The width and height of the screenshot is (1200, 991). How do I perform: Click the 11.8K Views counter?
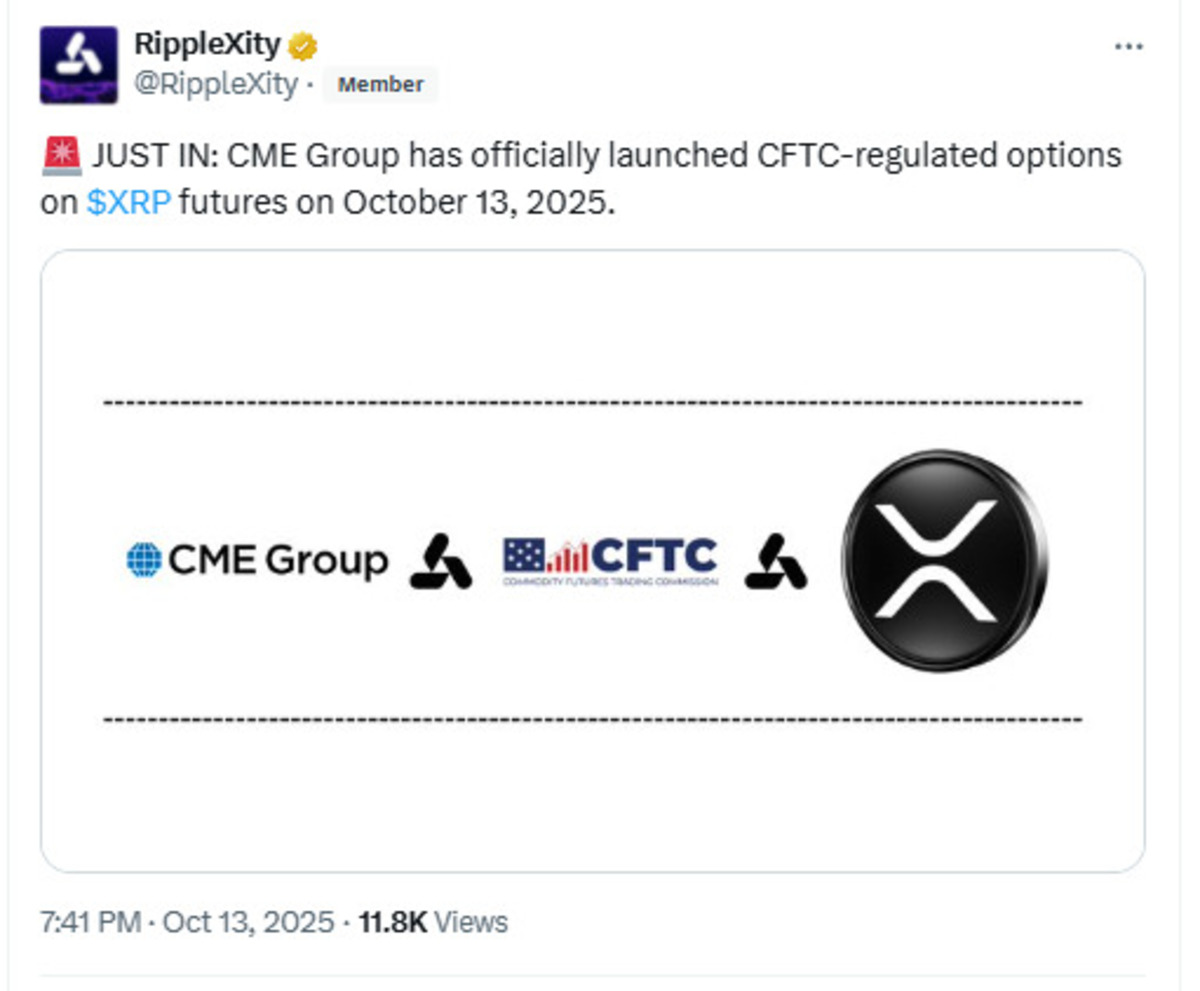coord(432,922)
